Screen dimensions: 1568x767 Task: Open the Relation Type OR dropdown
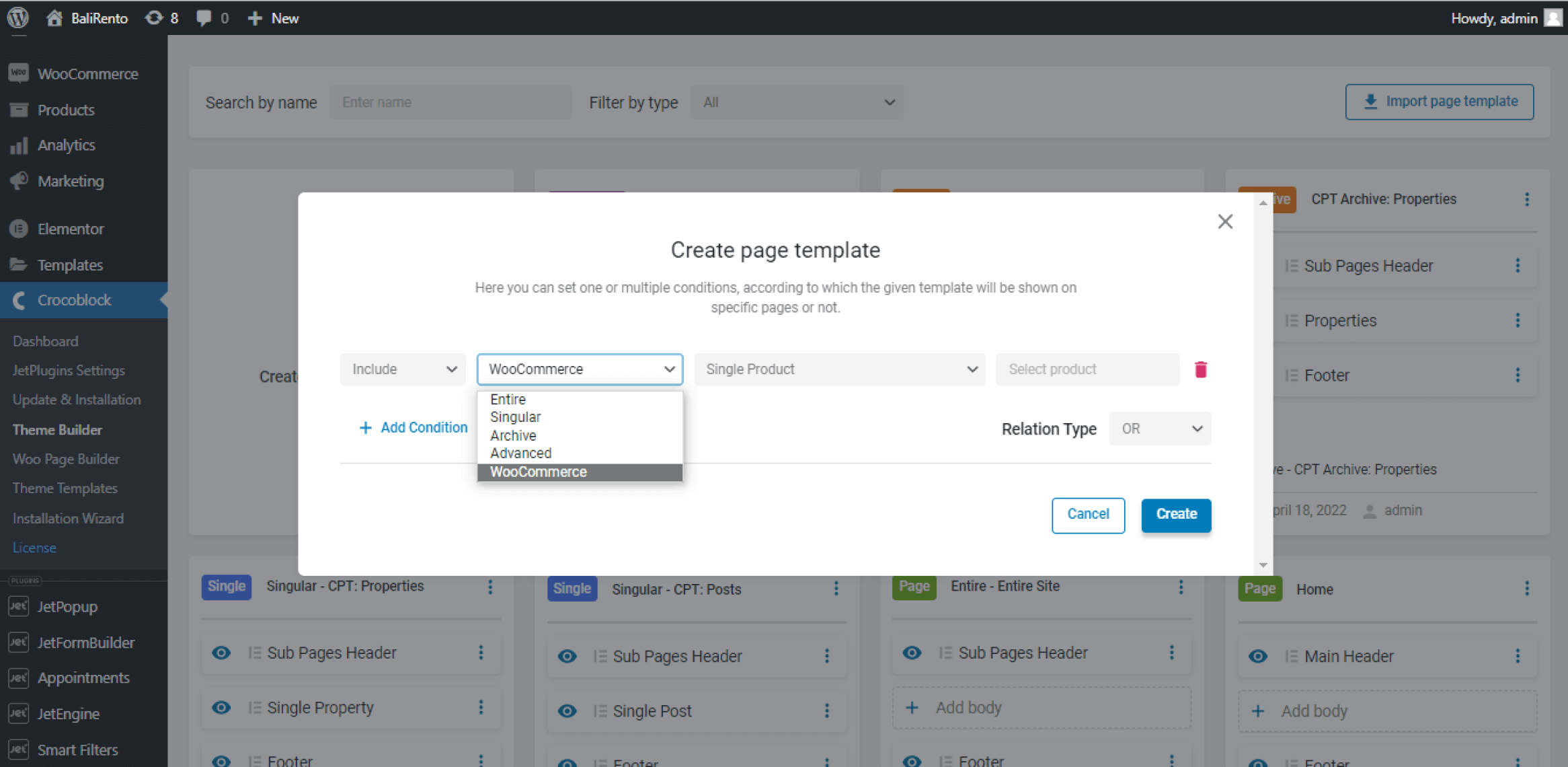point(1160,429)
